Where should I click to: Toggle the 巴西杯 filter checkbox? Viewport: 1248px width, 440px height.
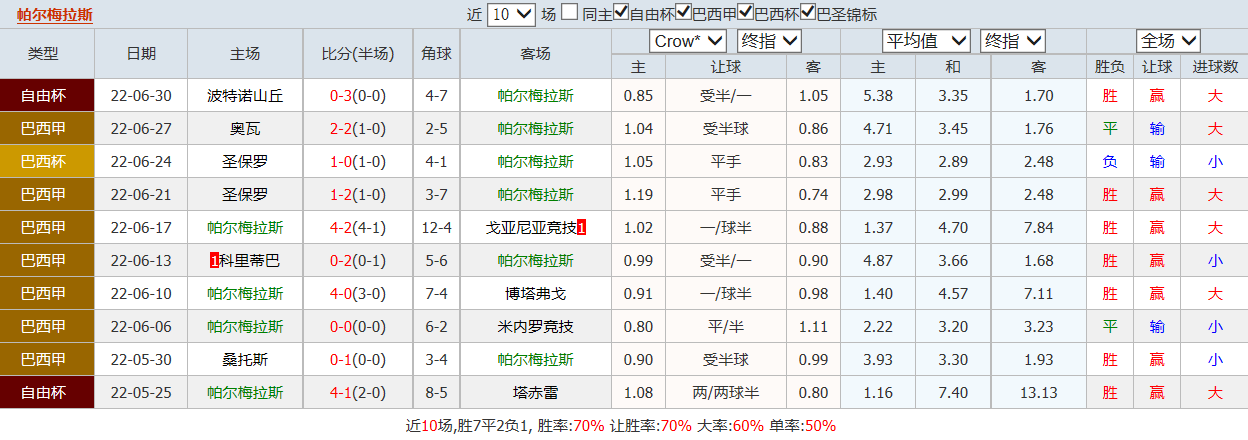pos(746,13)
